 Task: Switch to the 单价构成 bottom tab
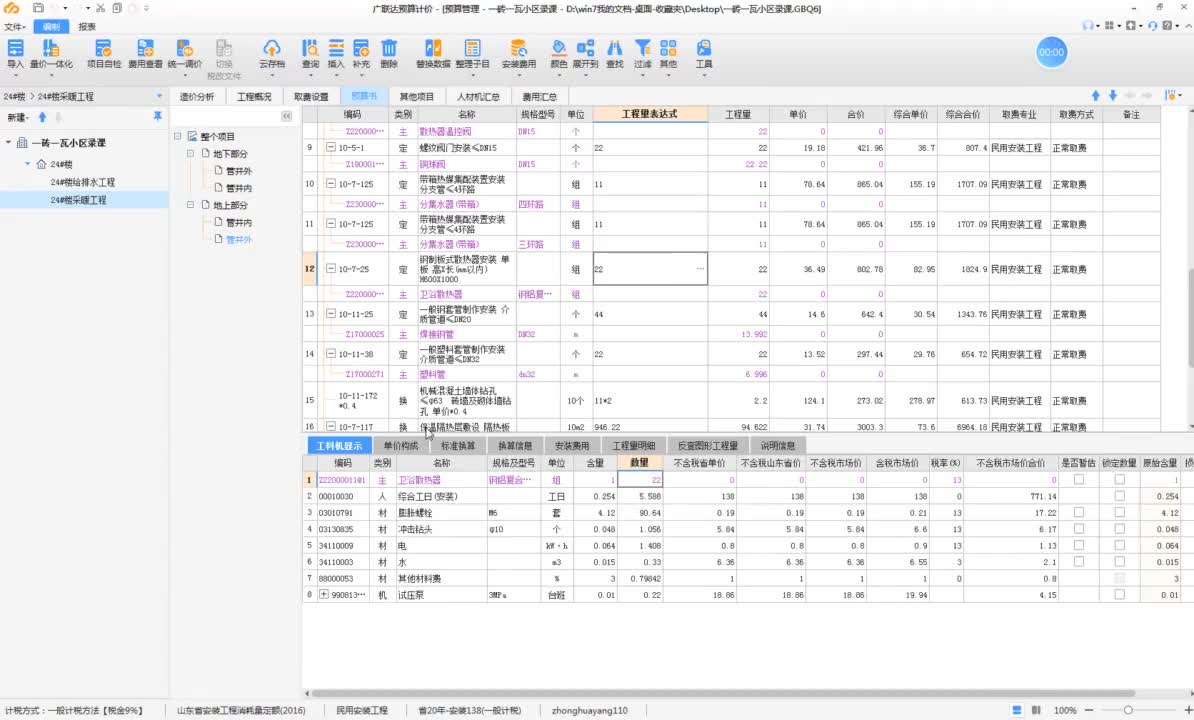pos(401,445)
